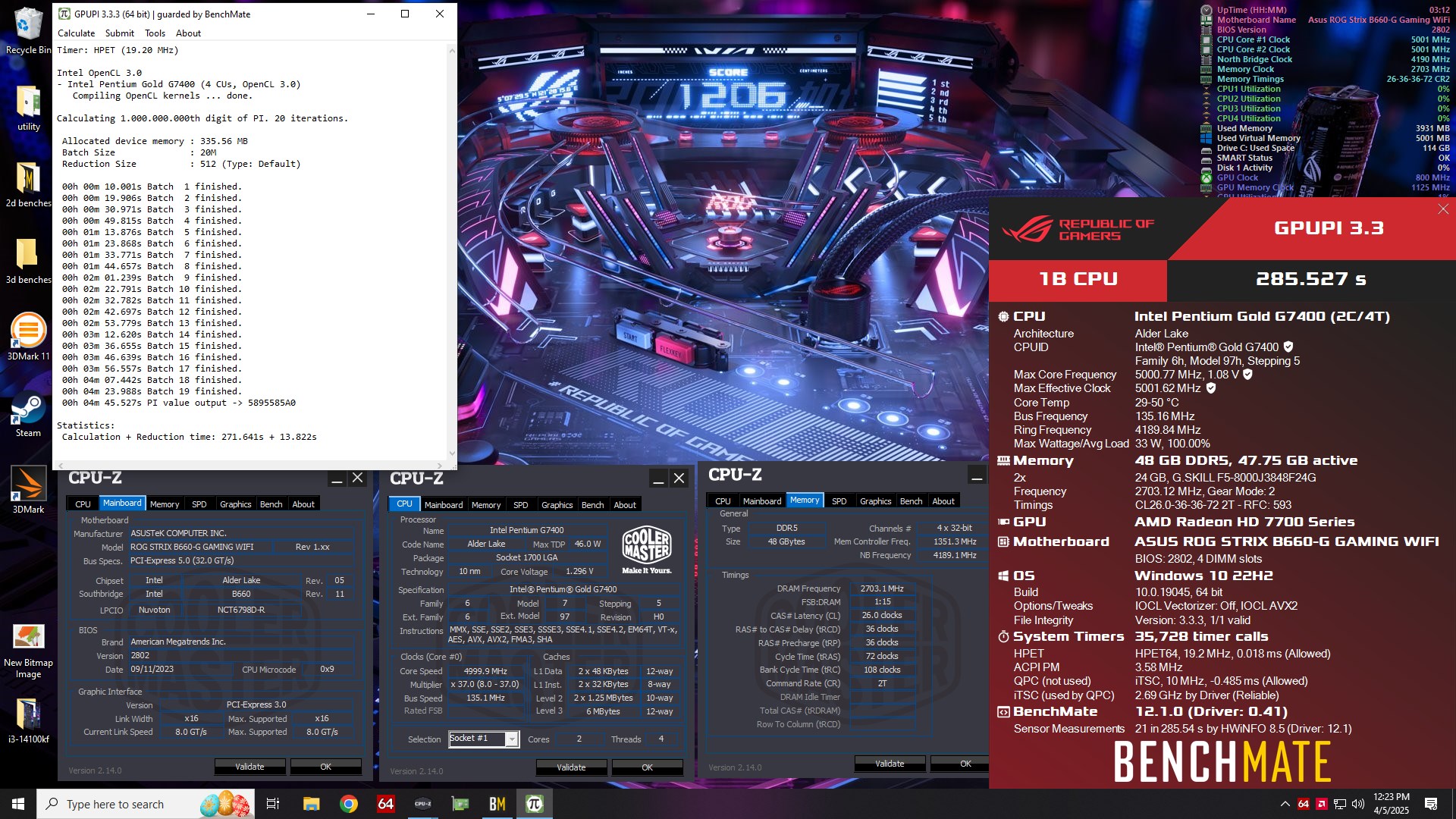Open Bench tab in processor CPU-Z window
The height and width of the screenshot is (819, 1456).
(593, 505)
